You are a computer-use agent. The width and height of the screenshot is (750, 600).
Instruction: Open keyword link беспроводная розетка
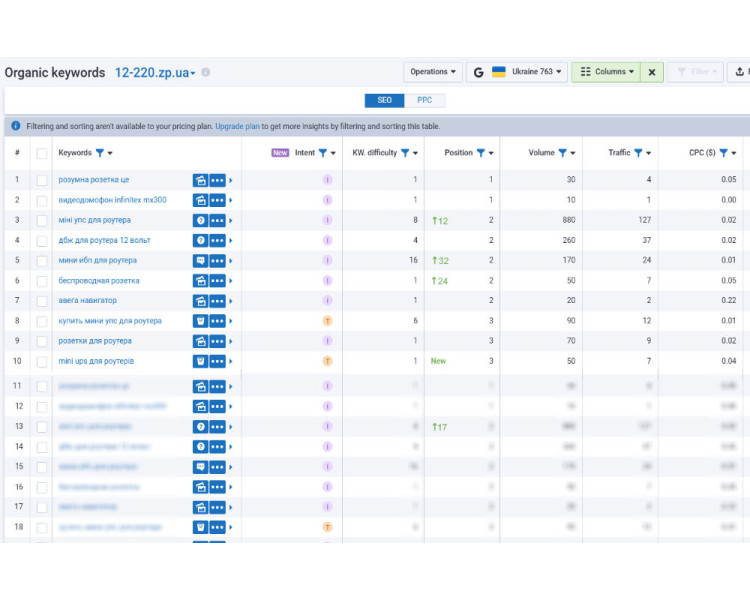99,280
